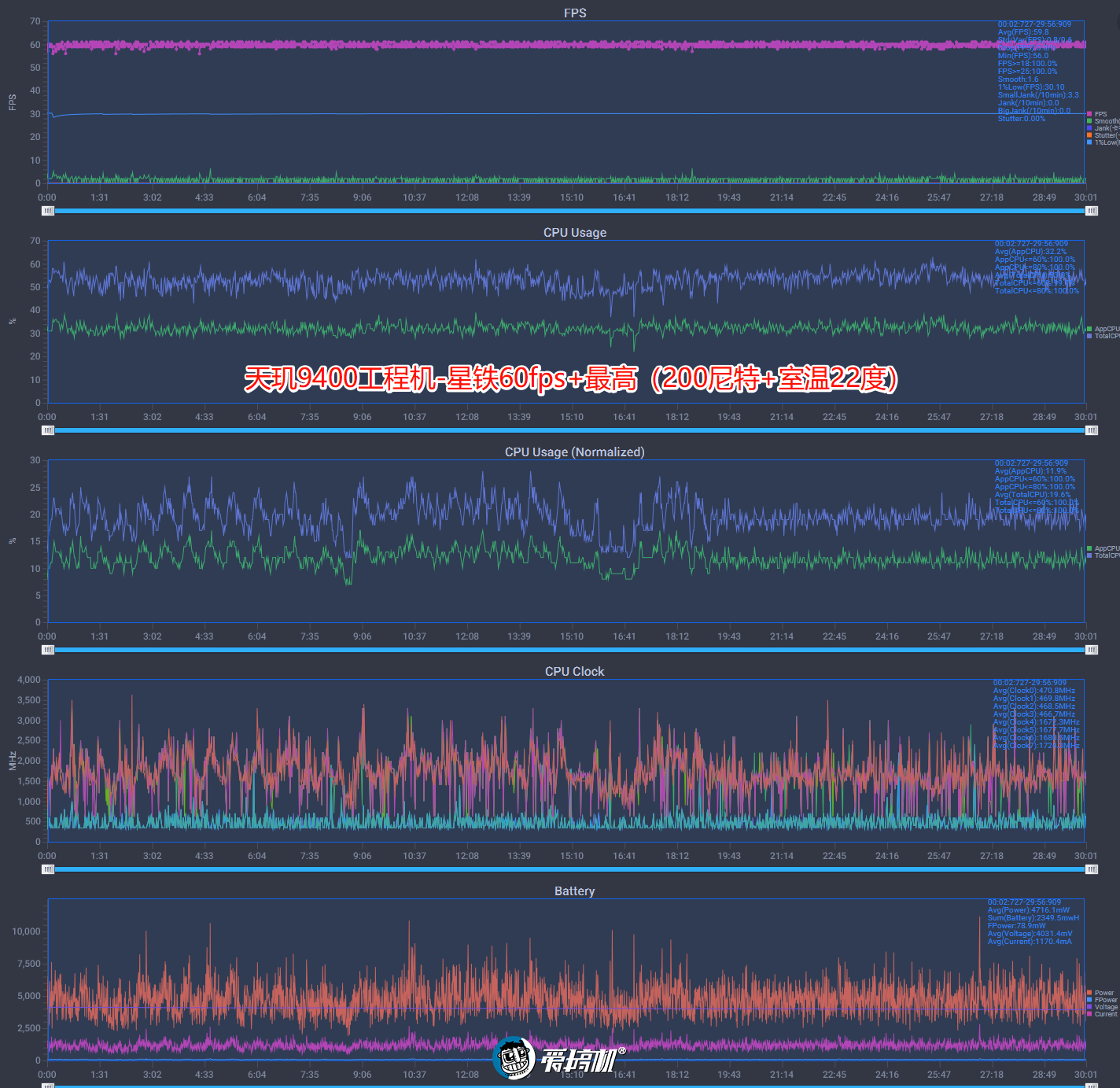The height and width of the screenshot is (1088, 1120).
Task: Click the FPS>=25:100.0% statistic
Action: [1027, 72]
